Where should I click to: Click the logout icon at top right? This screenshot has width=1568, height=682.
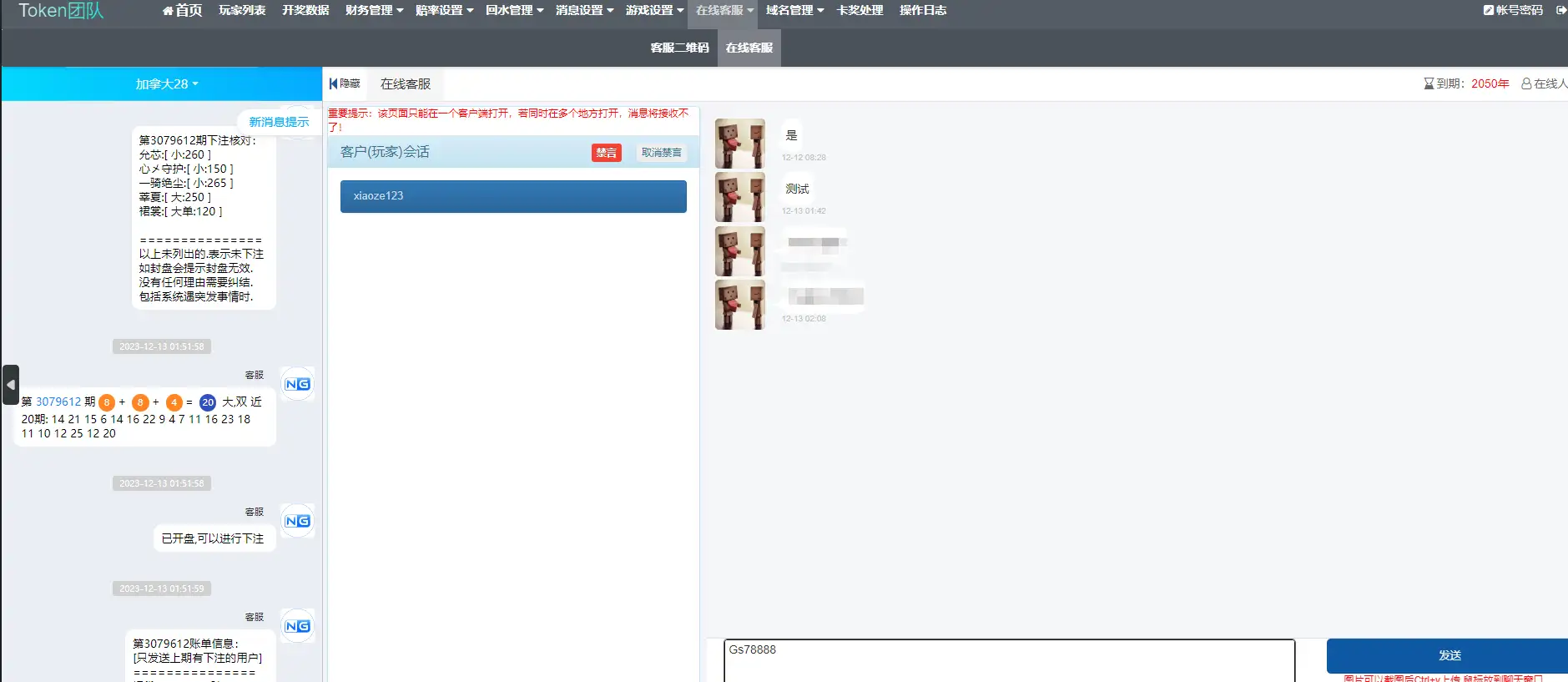click(1560, 11)
